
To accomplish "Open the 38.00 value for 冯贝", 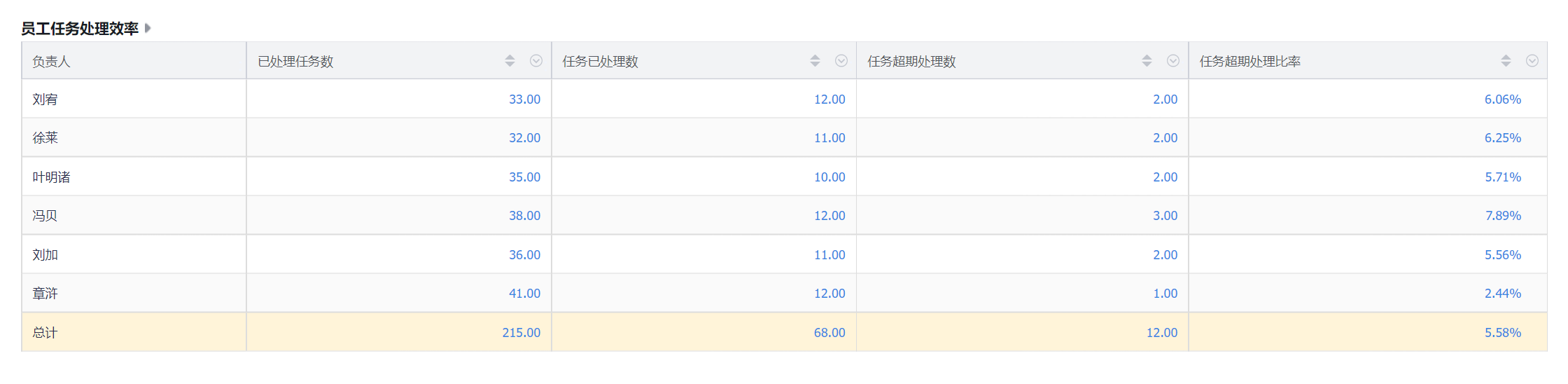I will point(524,216).
